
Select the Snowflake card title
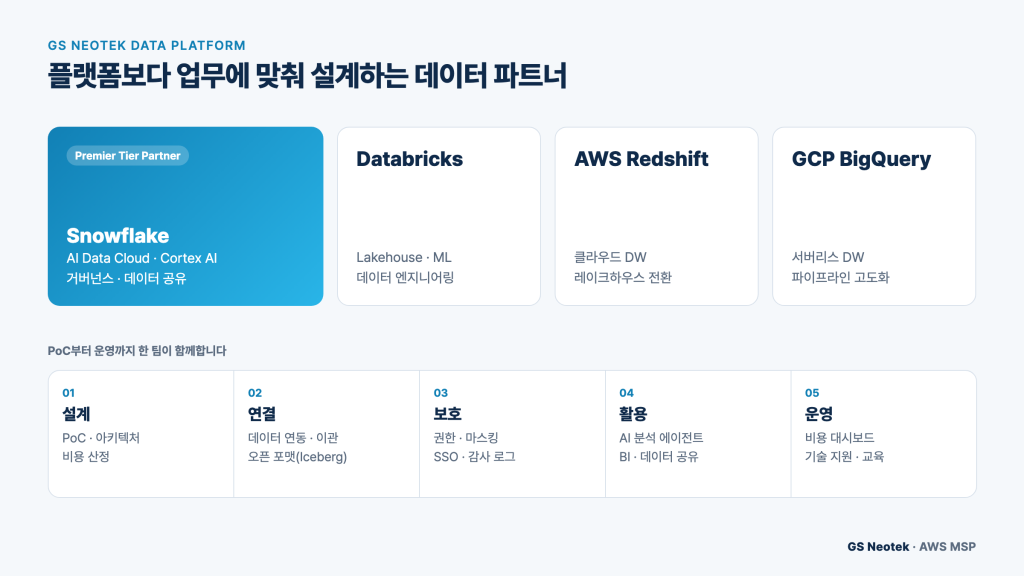[118, 236]
